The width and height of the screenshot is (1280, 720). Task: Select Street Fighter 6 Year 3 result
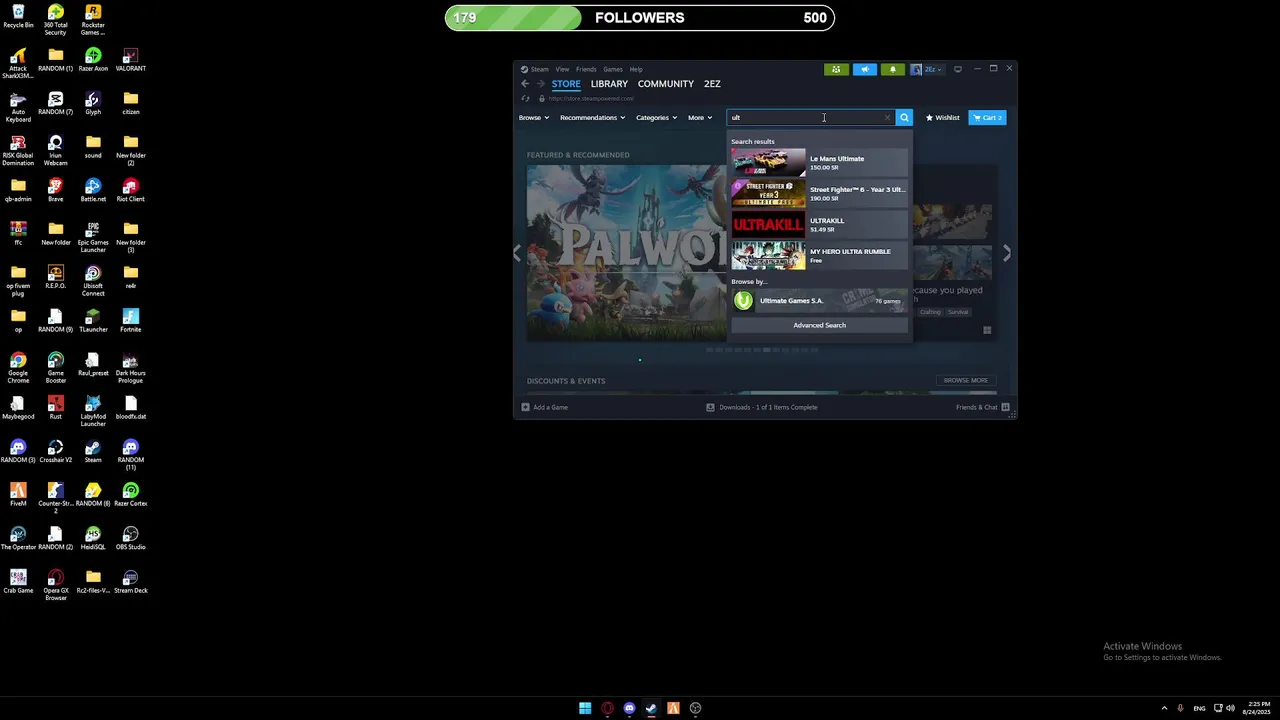tap(819, 193)
